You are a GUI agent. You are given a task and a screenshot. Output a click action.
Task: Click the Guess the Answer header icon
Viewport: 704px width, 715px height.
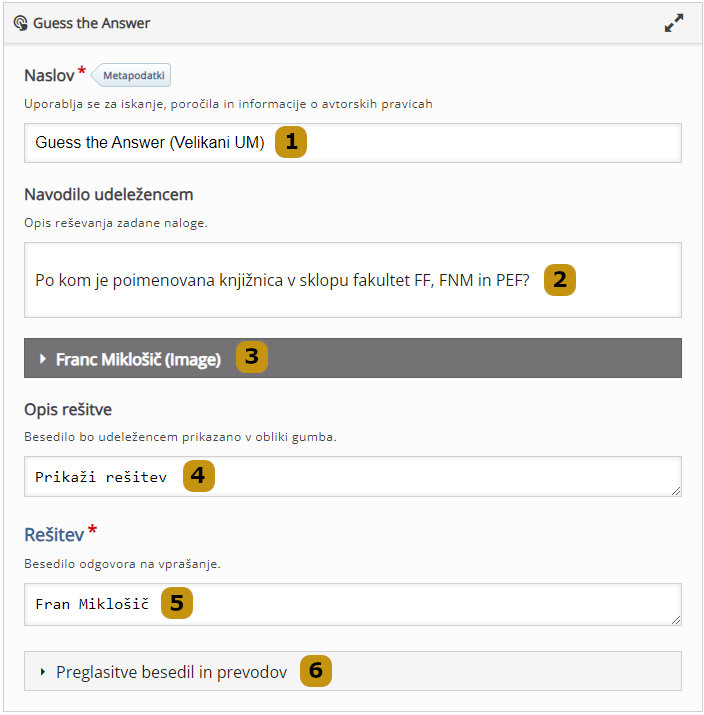[x=20, y=23]
